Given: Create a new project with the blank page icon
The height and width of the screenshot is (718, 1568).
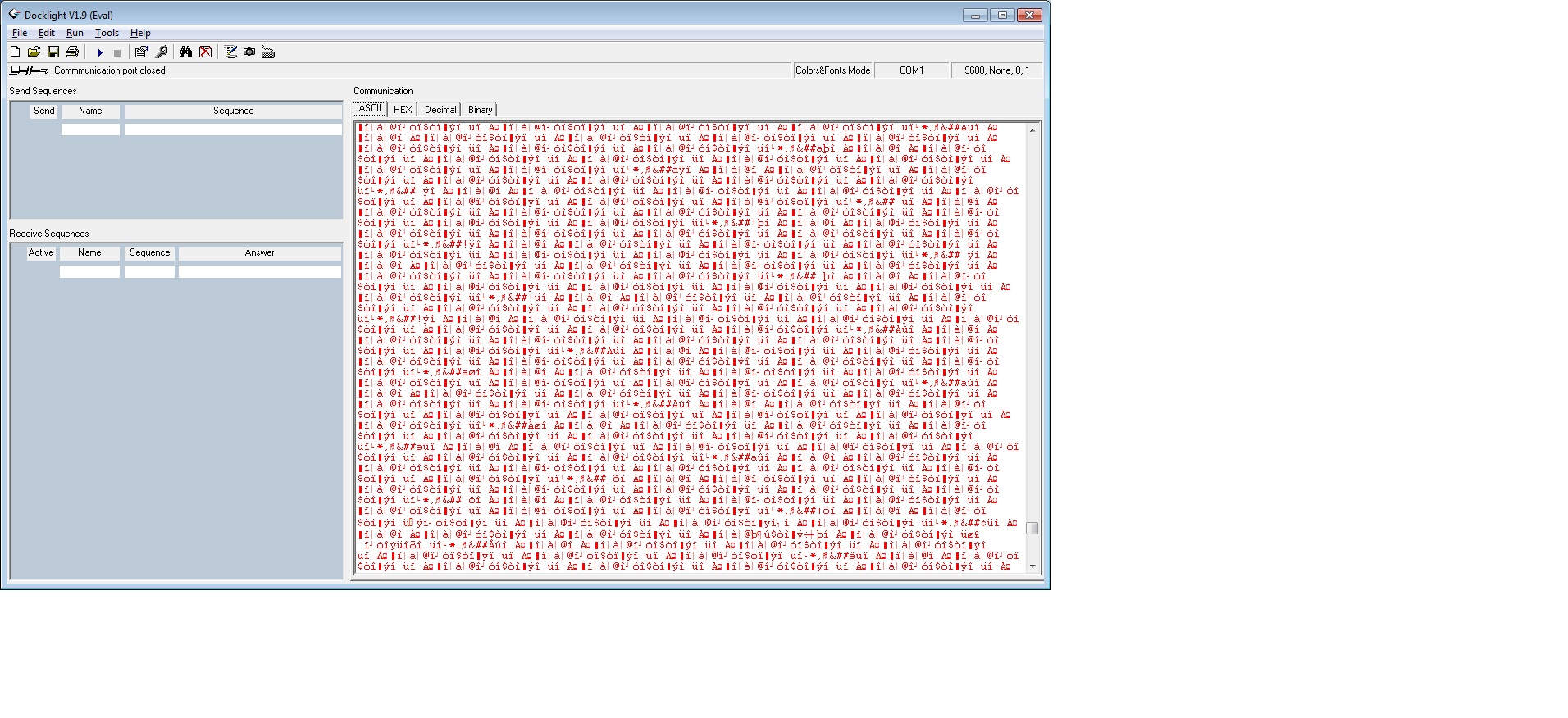Looking at the screenshot, I should 16,52.
